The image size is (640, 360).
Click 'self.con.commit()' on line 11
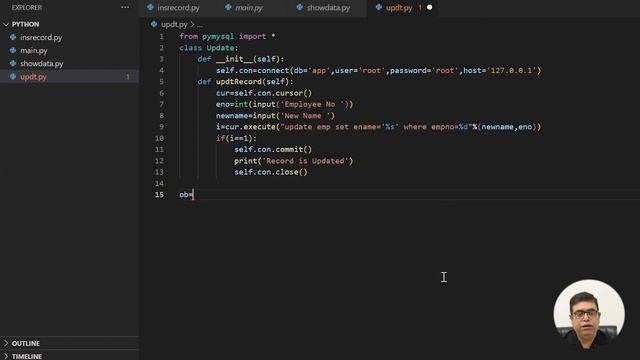click(273, 150)
